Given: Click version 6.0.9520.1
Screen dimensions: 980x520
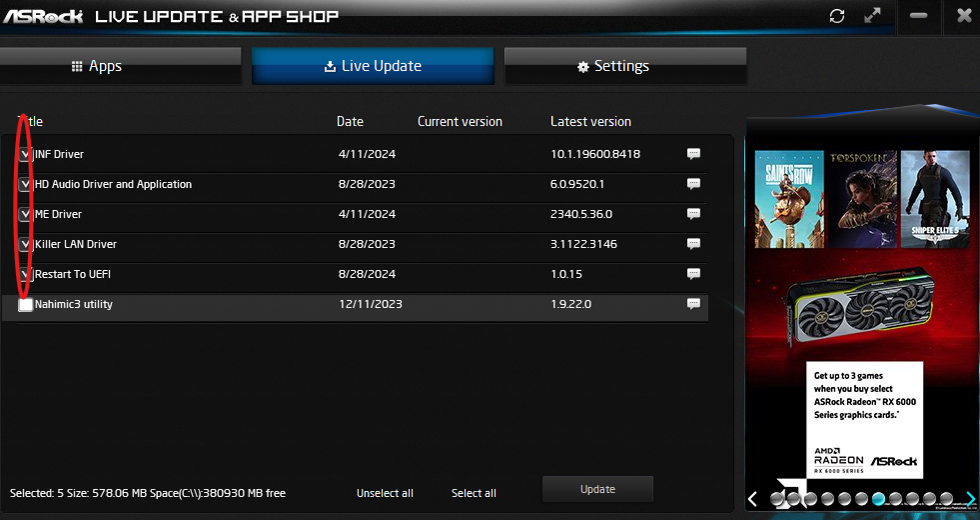Looking at the screenshot, I should coord(577,184).
